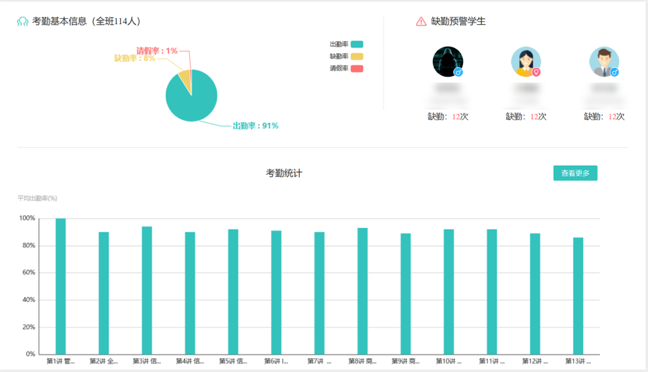Toggle 缺勤率 legend yellow swatch
Image resolution: width=648 pixels, height=372 pixels.
tap(357, 56)
